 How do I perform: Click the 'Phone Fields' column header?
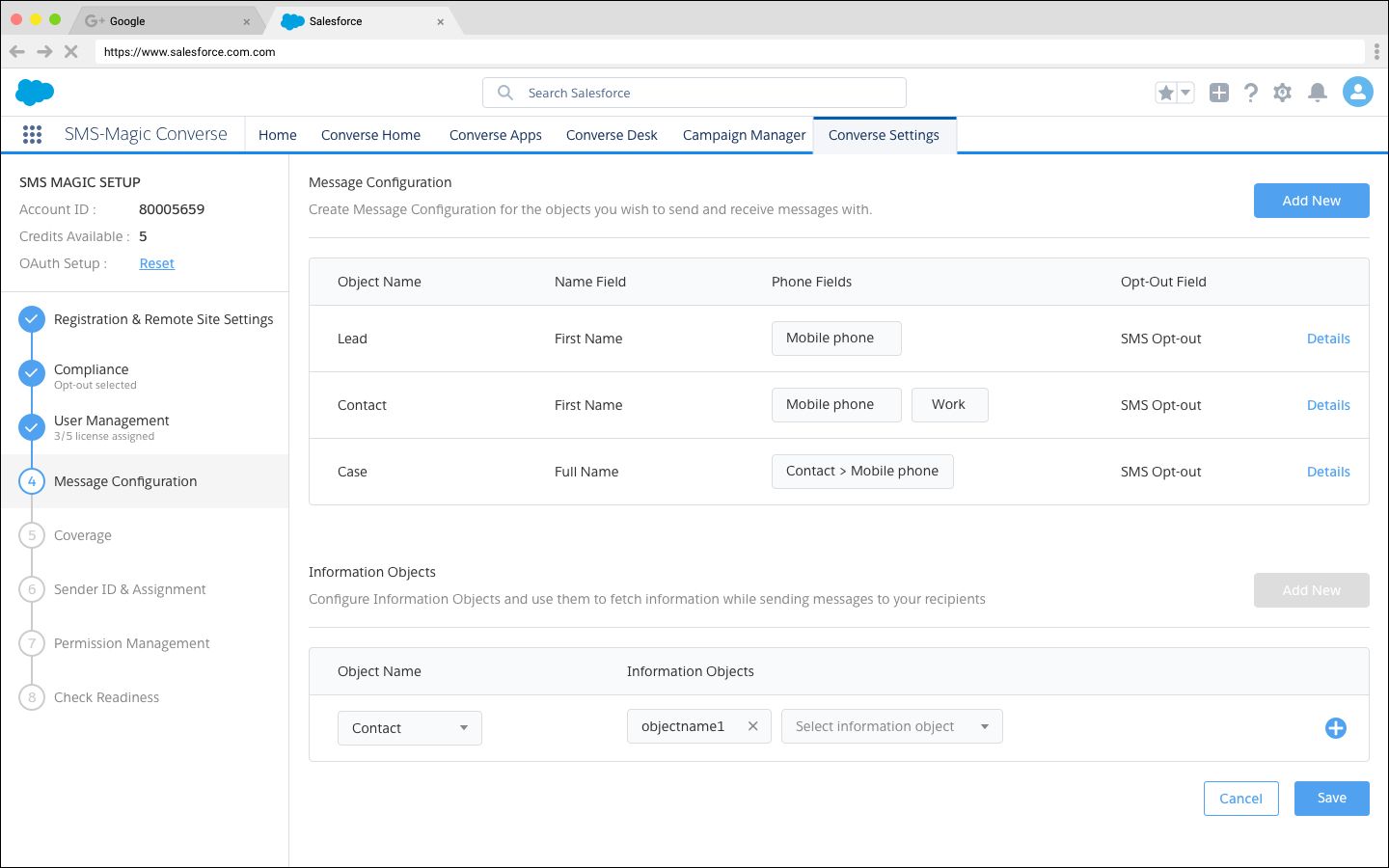pos(811,282)
